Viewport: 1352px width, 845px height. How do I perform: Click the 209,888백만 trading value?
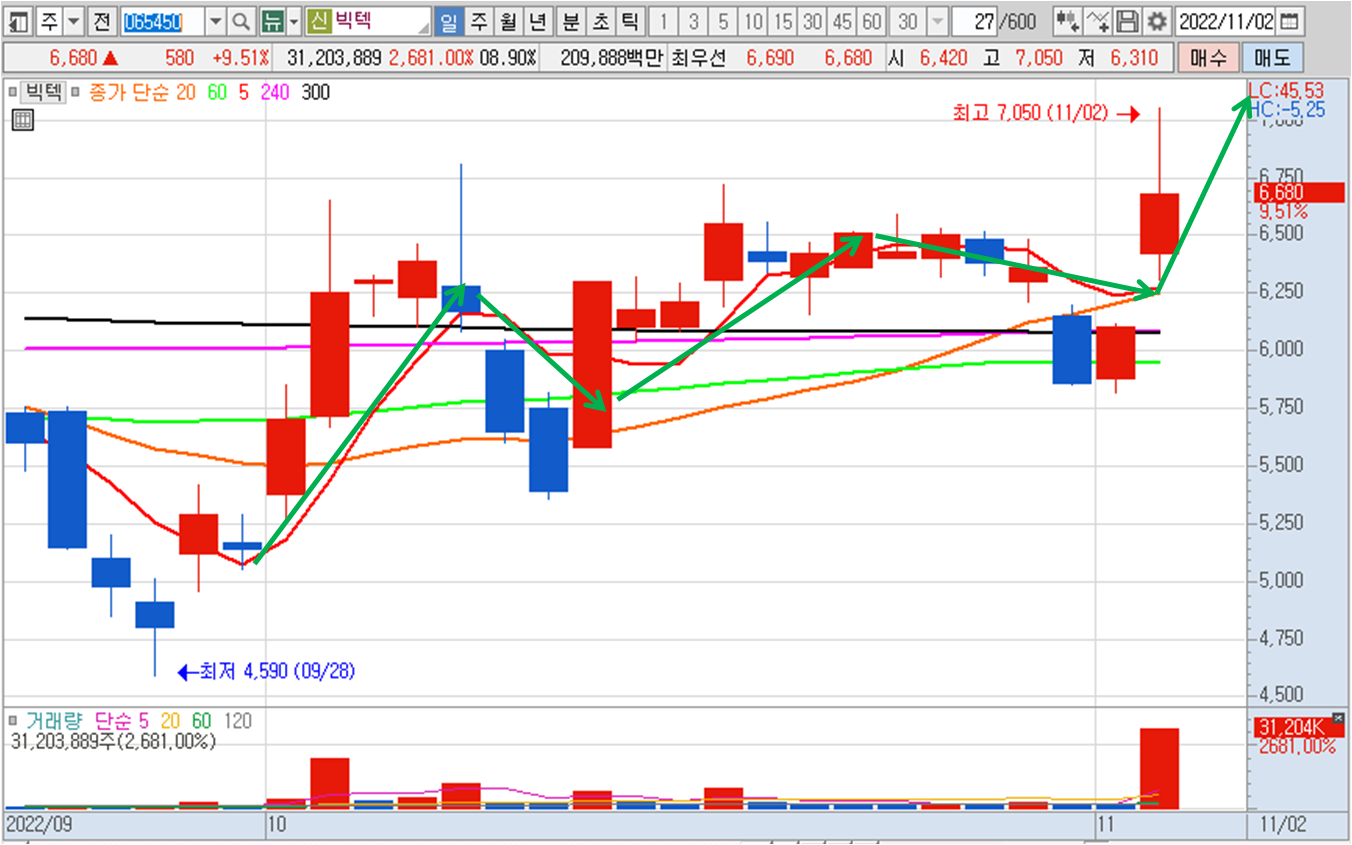[612, 58]
